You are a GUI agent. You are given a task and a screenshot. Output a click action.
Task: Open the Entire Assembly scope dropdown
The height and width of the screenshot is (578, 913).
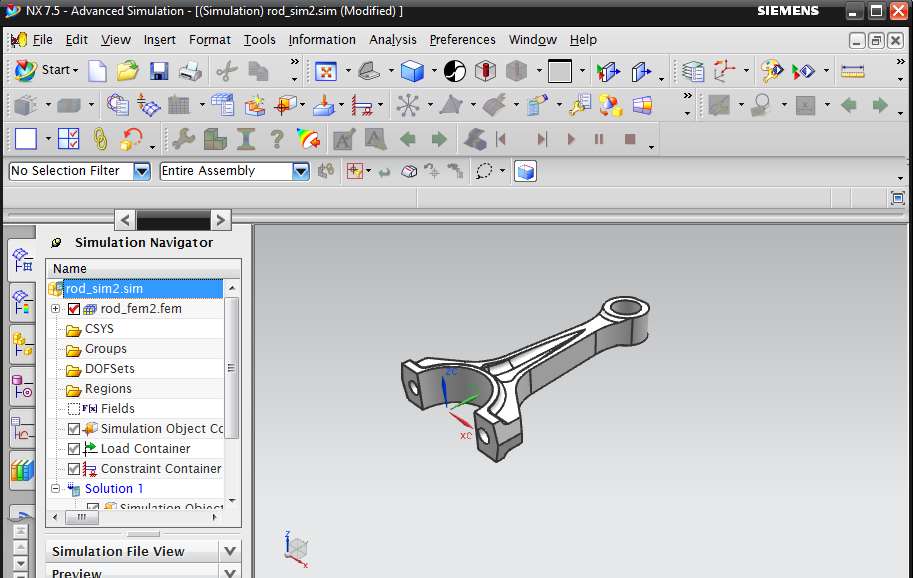click(x=300, y=171)
